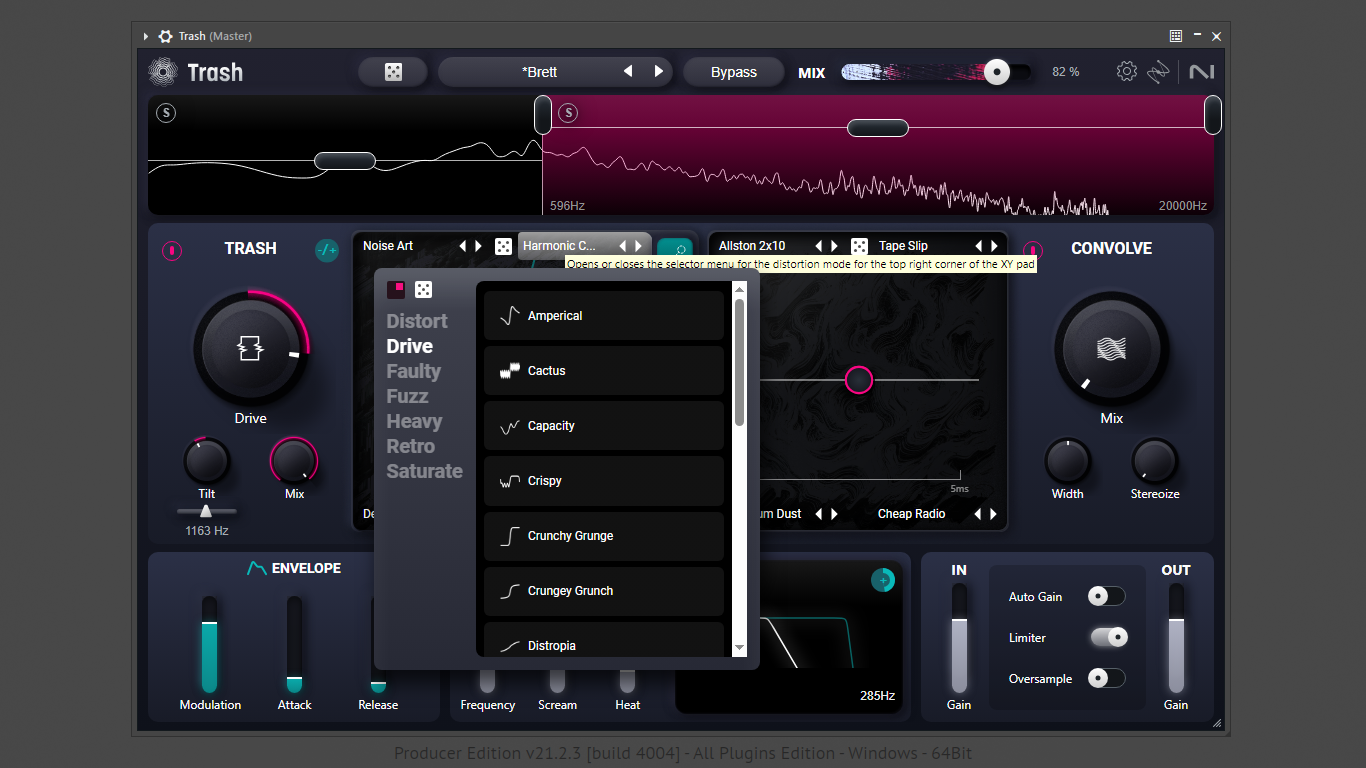Viewport: 1366px width, 768px height.
Task: Click the Convolve module power icon
Action: [x=1033, y=250]
